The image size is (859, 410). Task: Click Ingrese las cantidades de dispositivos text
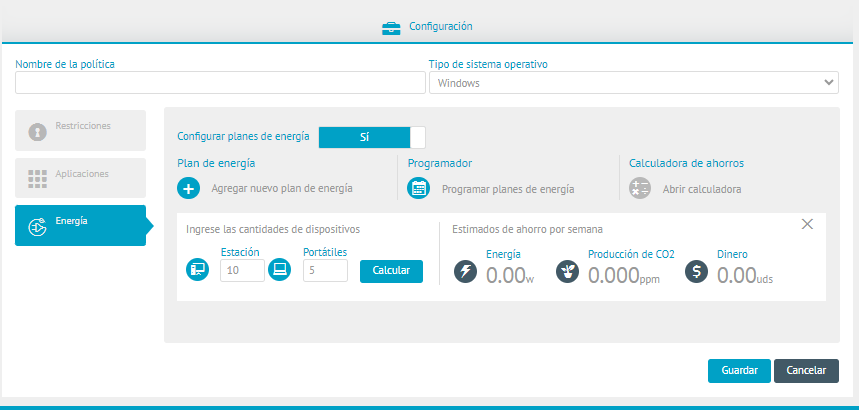point(273,229)
